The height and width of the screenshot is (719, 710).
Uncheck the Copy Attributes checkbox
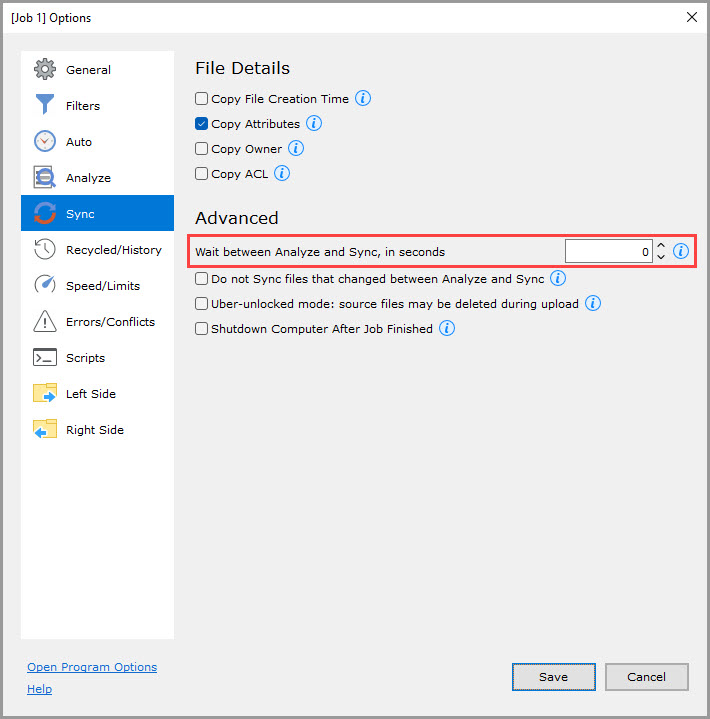point(202,124)
